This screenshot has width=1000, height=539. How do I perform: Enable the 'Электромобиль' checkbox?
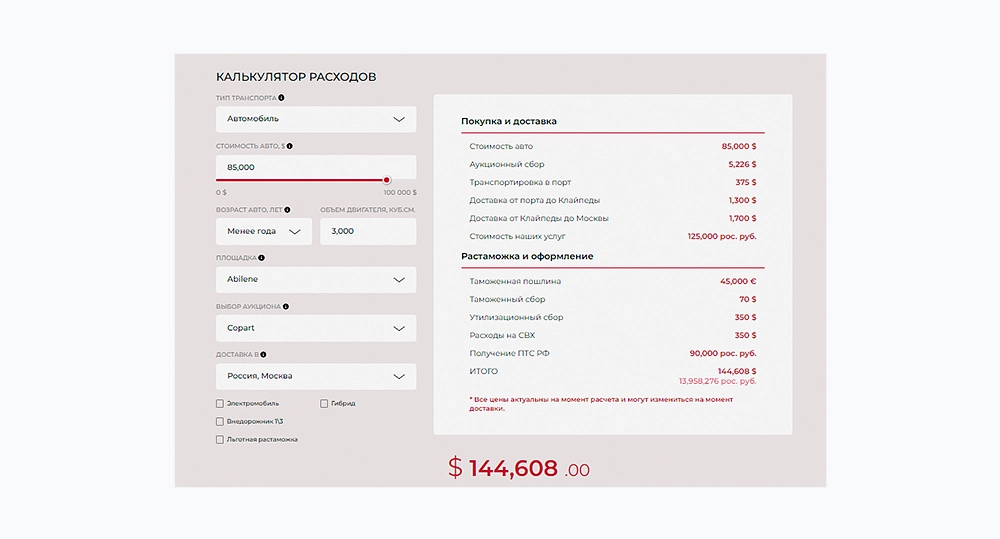[x=220, y=404]
